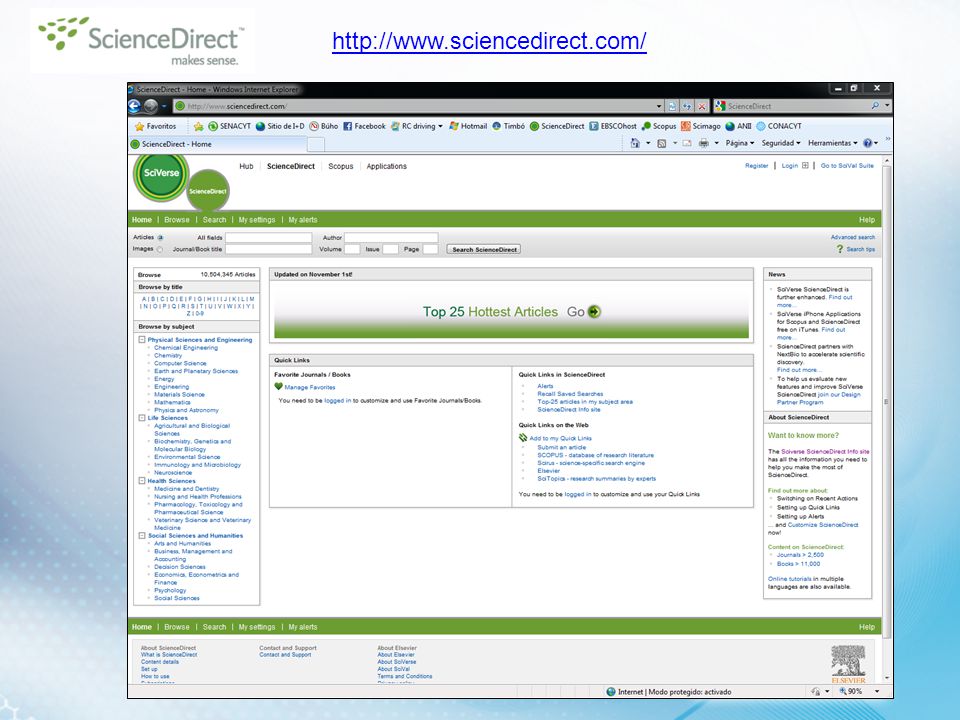The width and height of the screenshot is (960, 720).
Task: Click the All fields input box
Action: [x=268, y=237]
